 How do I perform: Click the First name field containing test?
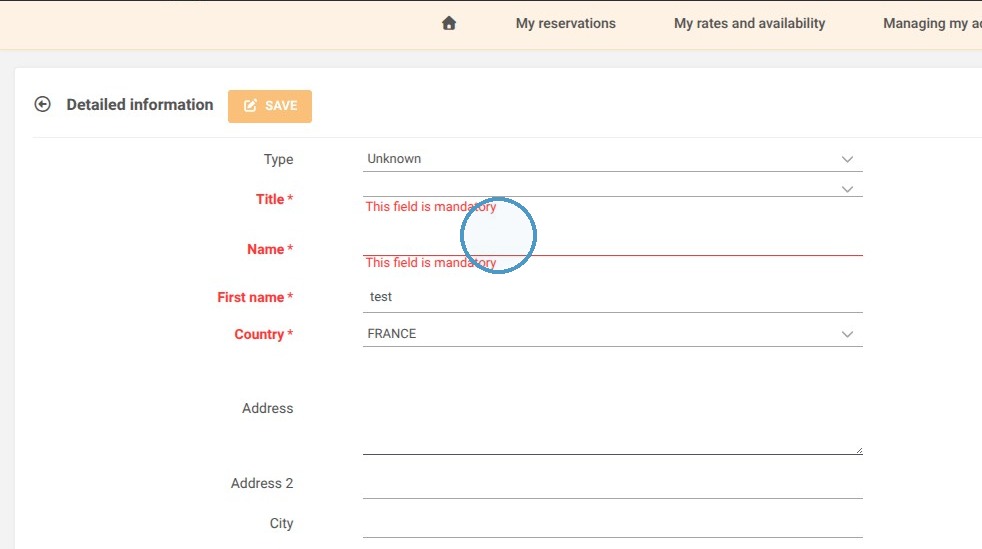tap(612, 297)
